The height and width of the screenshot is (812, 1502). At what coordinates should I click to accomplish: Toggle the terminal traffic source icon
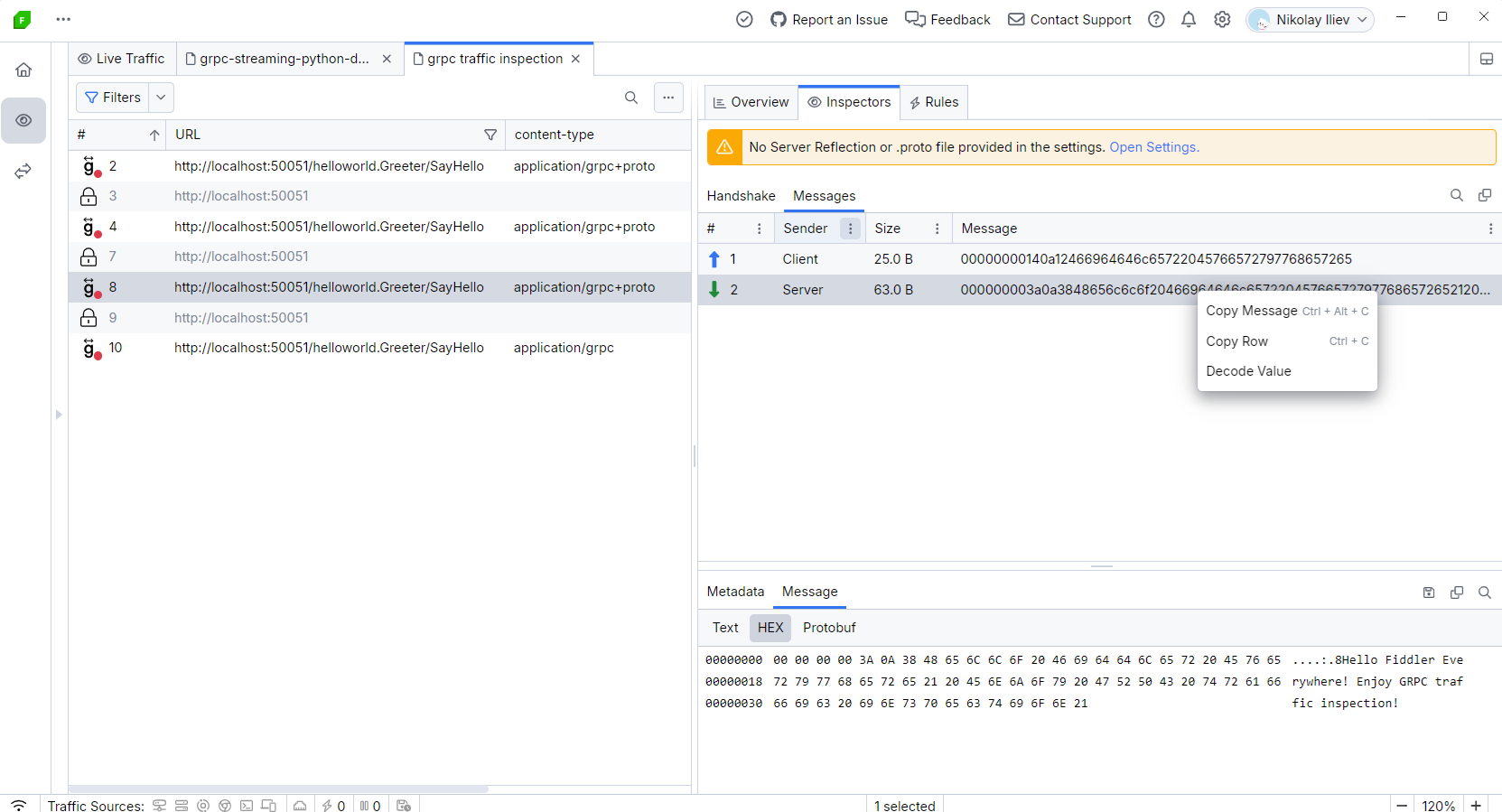pyautogui.click(x=247, y=805)
